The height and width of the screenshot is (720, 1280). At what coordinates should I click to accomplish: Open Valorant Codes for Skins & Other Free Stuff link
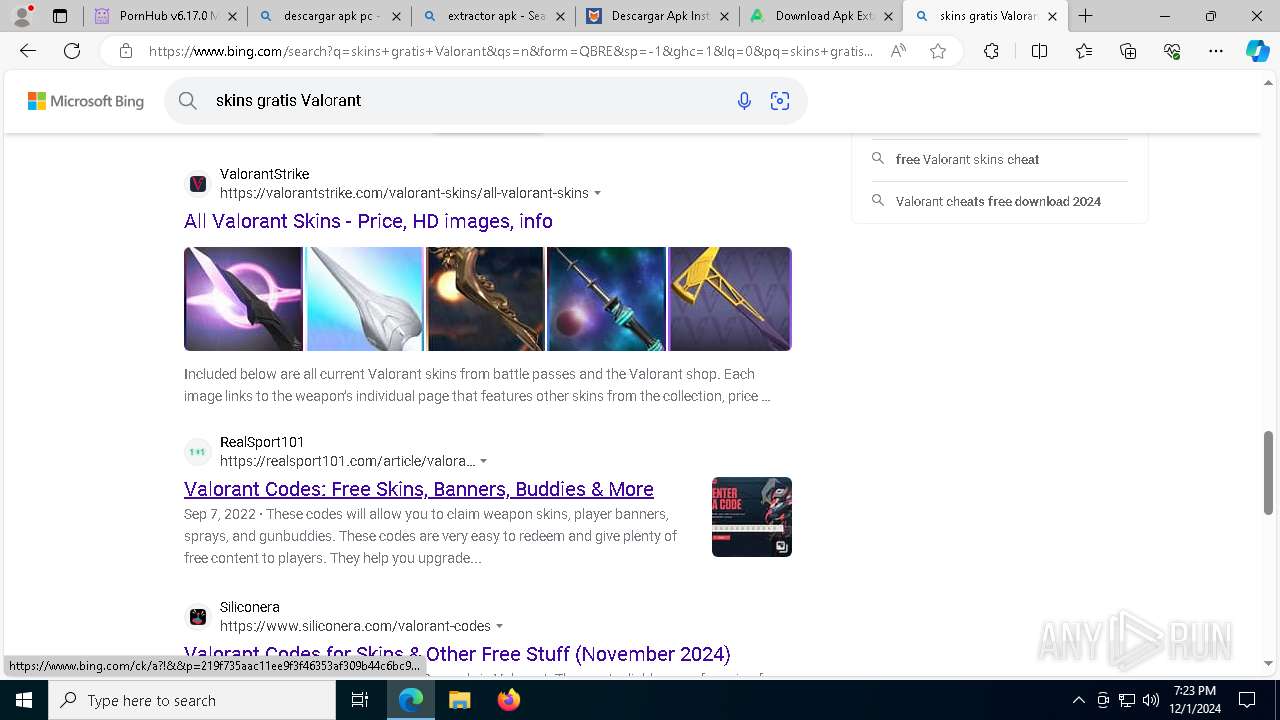pos(457,654)
